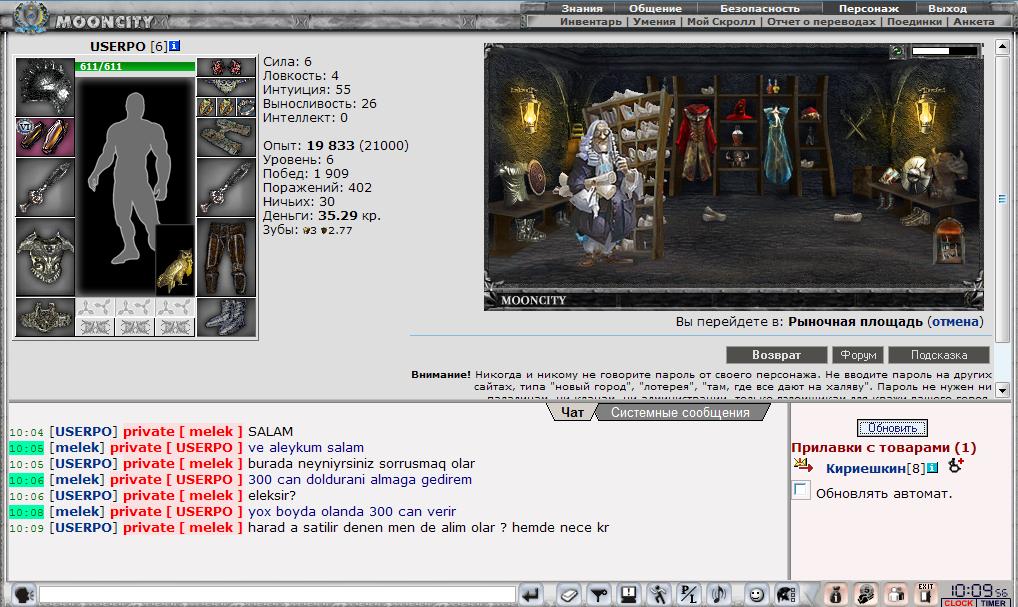The image size is (1018, 607).
Task: Click the Кириешкин player name
Action: 865,468
